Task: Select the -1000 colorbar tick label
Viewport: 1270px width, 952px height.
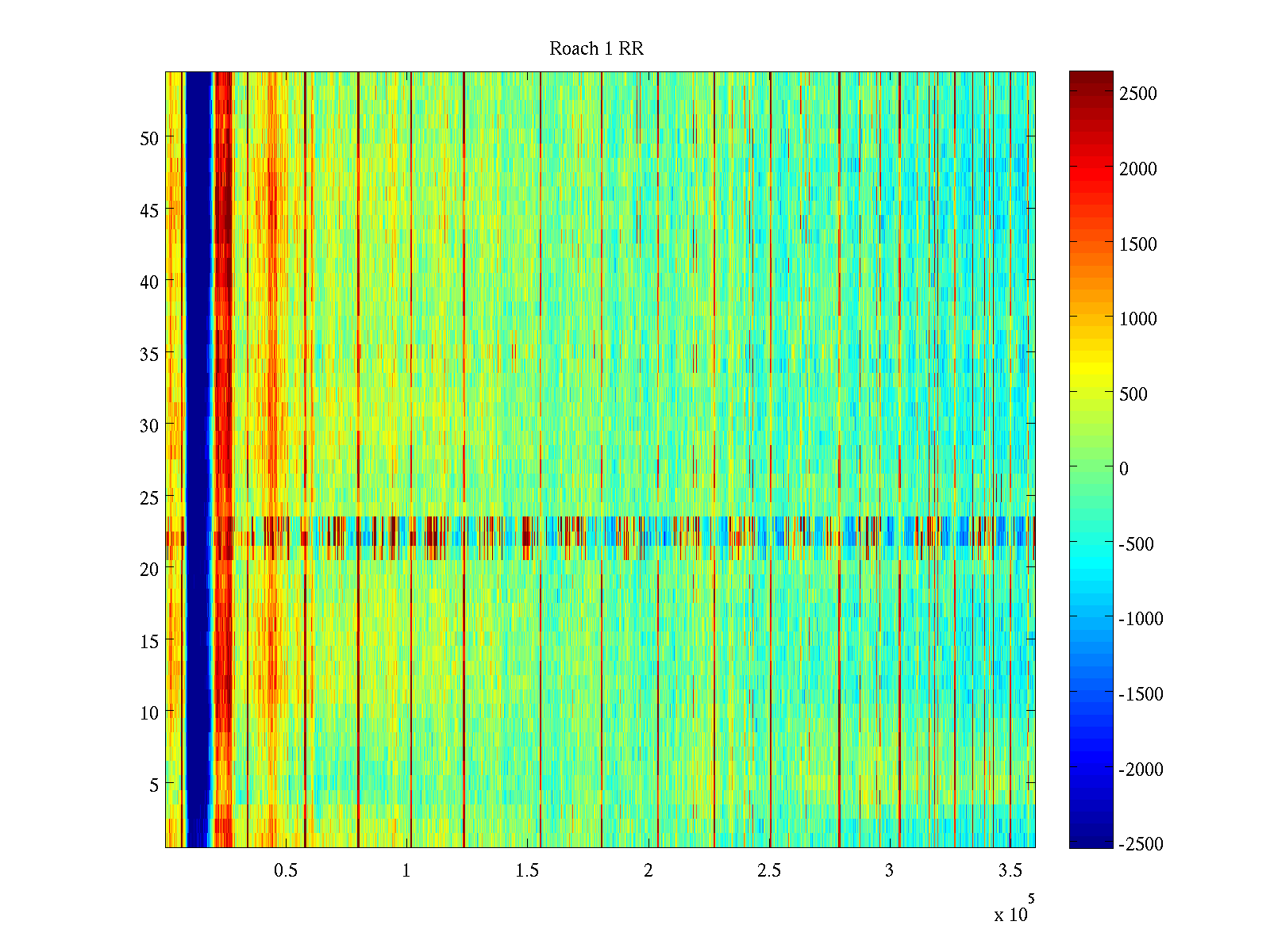Action: [1141, 619]
